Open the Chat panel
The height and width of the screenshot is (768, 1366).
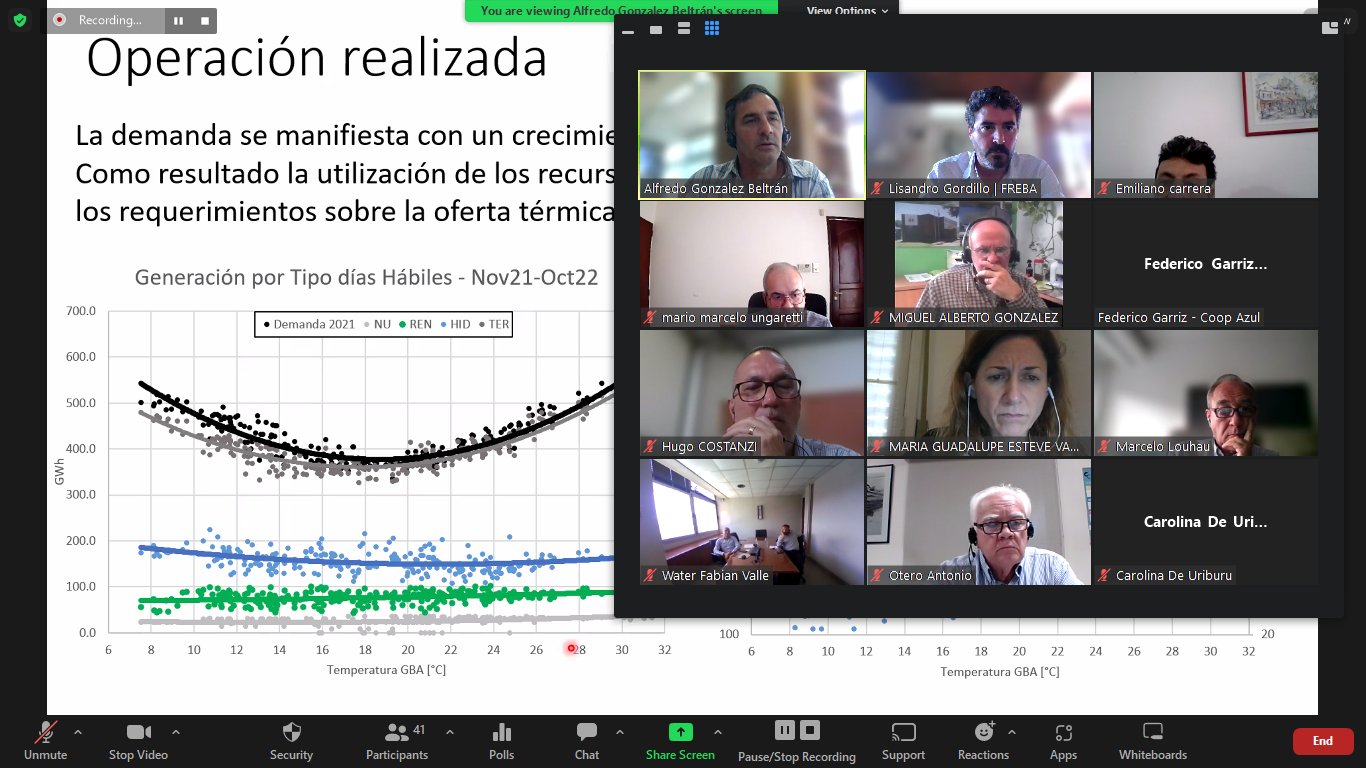(x=587, y=740)
